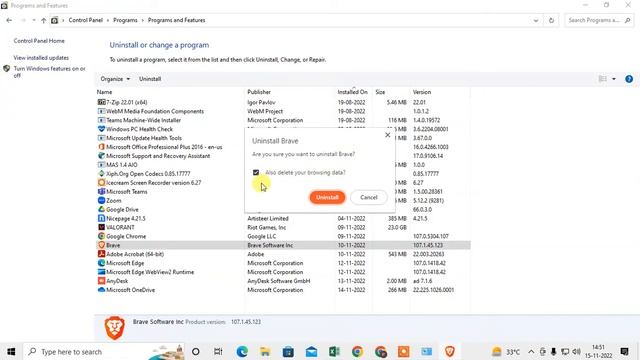
Task: Click the change view icon
Action: pos(602,79)
